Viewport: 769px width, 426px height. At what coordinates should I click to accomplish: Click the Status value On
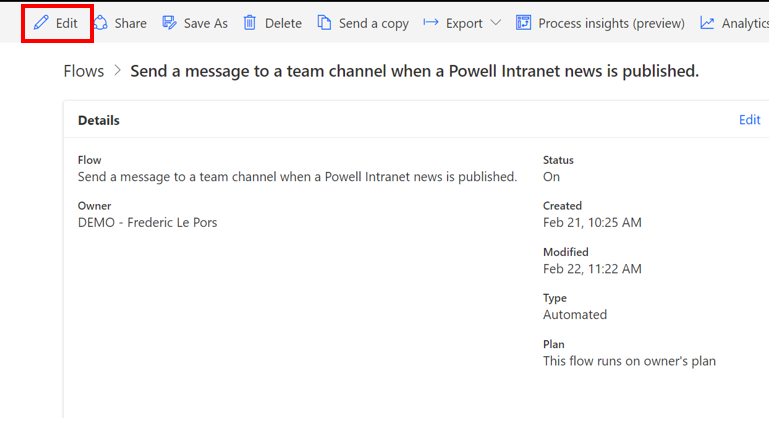click(551, 176)
